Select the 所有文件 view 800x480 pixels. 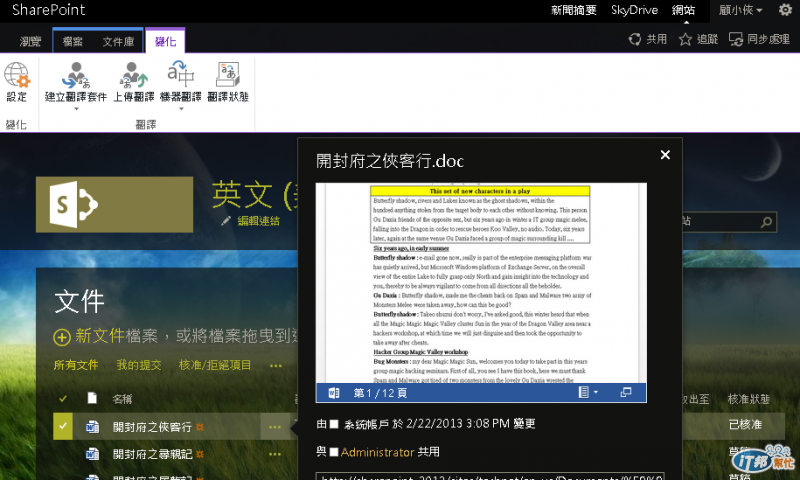(x=76, y=365)
